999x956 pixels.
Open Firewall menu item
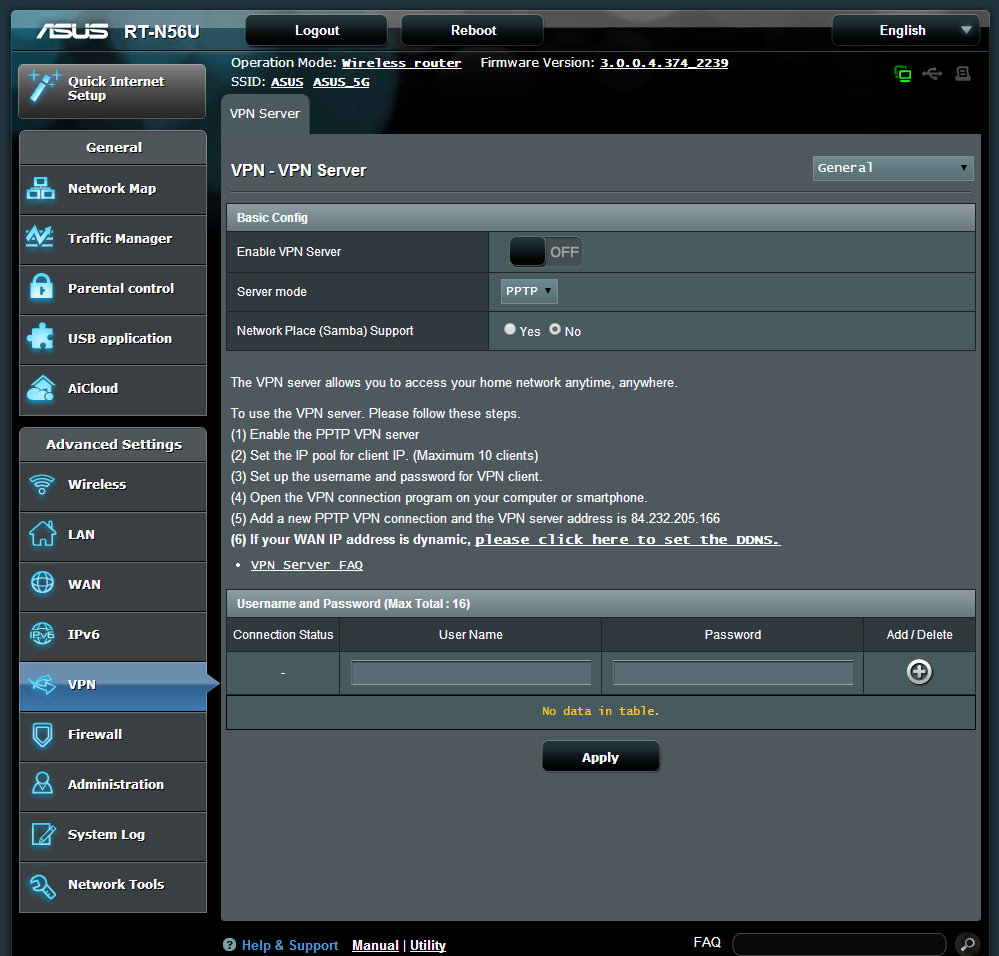coord(113,734)
